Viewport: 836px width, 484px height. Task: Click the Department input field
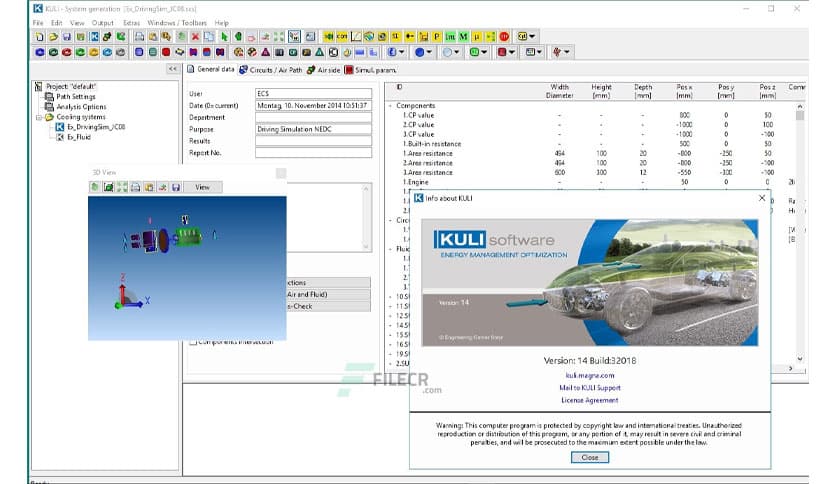[312, 117]
